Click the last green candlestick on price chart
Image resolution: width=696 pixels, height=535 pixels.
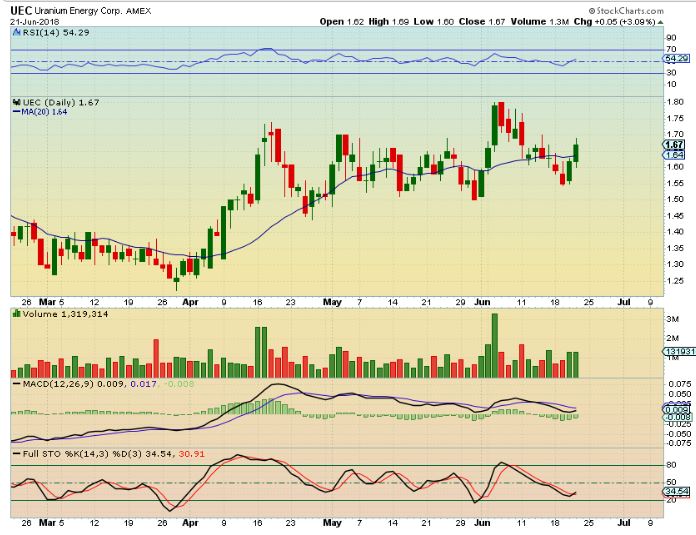(x=576, y=153)
